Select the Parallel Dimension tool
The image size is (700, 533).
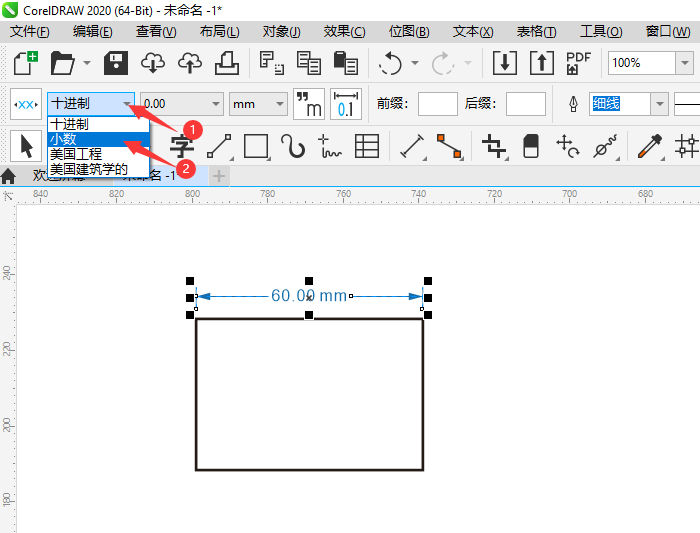click(x=412, y=146)
